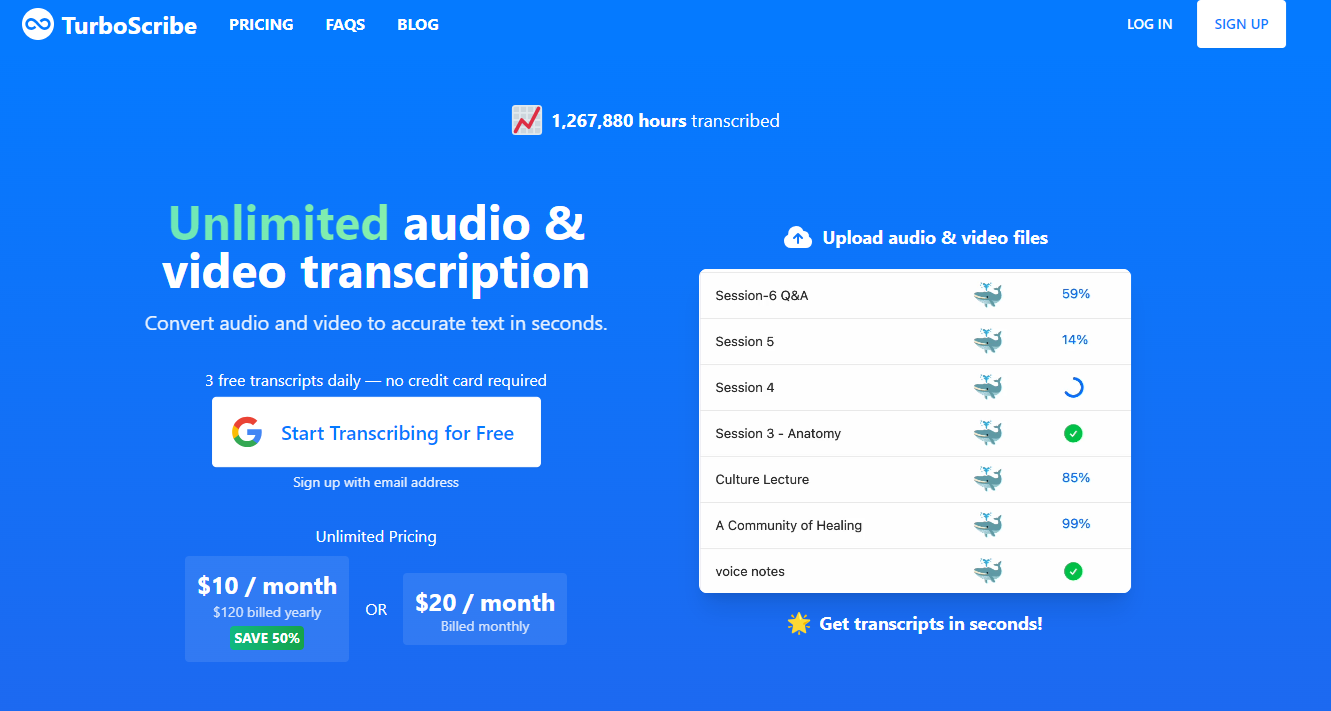
Task: Click the Unlimited Pricing label
Action: tap(376, 537)
